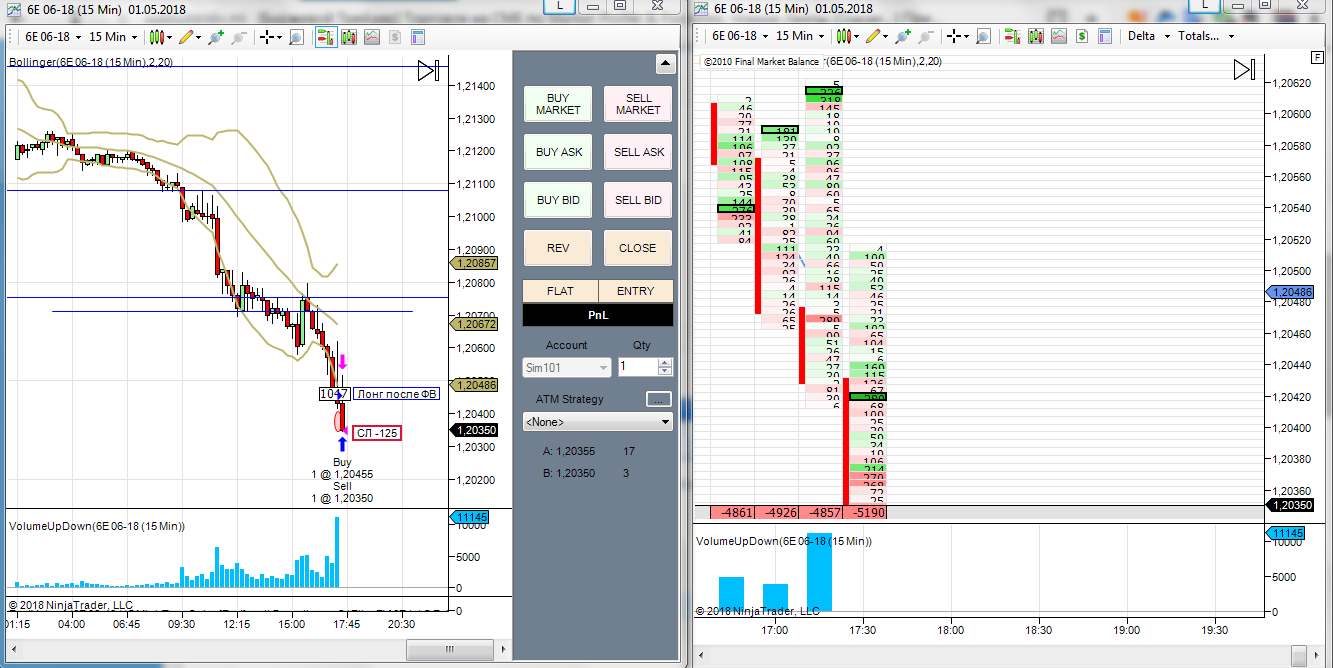Click the CLOSE position button
The height and width of the screenshot is (668, 1333).
coord(638,248)
